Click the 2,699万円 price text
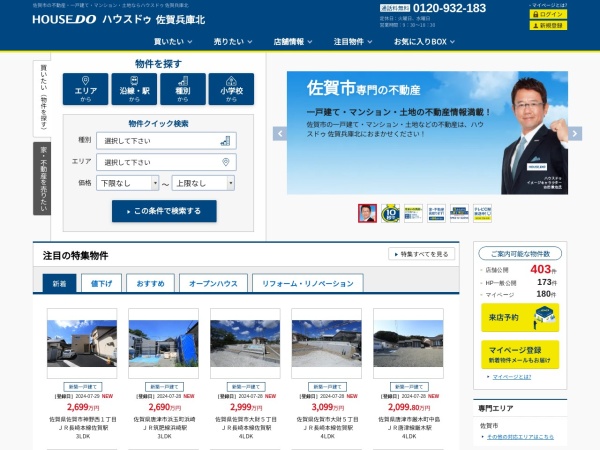The image size is (600, 450). [83, 407]
